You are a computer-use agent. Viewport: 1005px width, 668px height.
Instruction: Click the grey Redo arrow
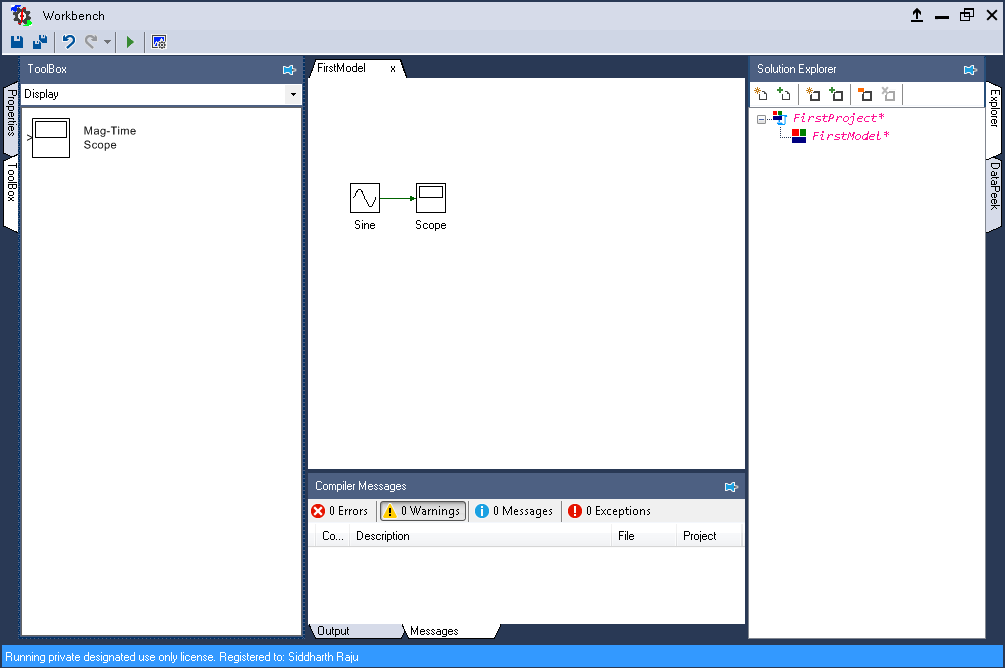pos(91,42)
